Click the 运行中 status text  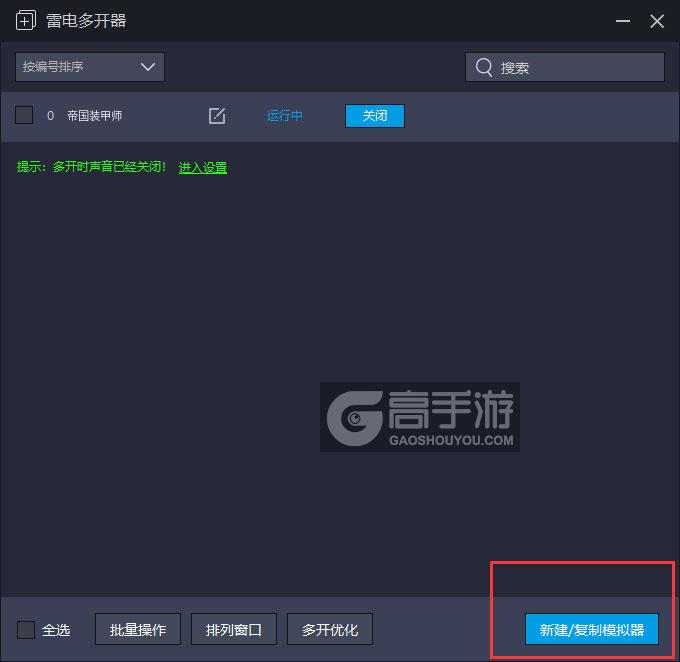(x=284, y=116)
